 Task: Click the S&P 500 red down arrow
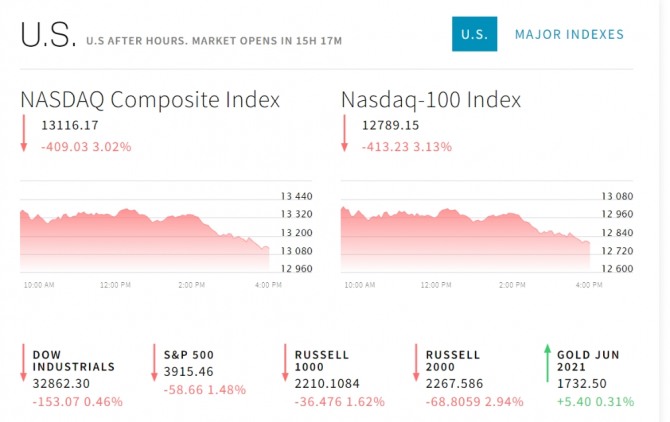coord(154,363)
